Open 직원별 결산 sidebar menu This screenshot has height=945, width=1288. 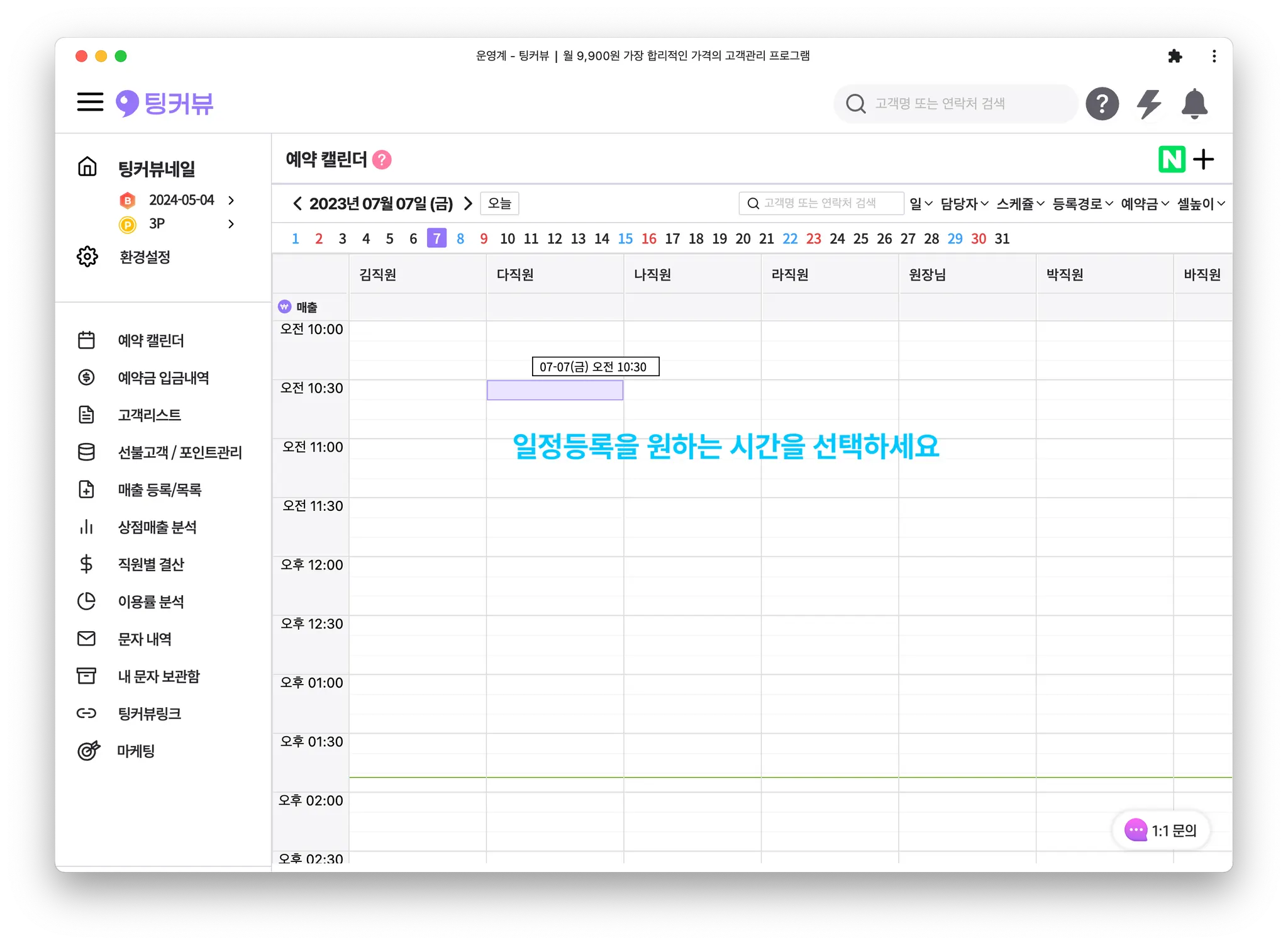tap(151, 564)
